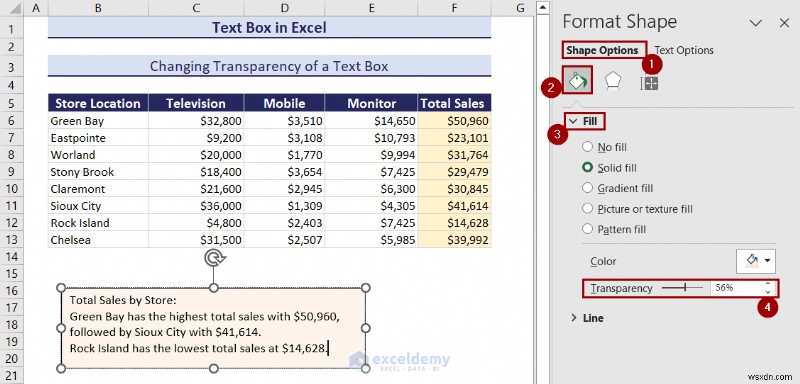Image resolution: width=800 pixels, height=384 pixels.
Task: Select the Worland cell
Action: (98, 155)
